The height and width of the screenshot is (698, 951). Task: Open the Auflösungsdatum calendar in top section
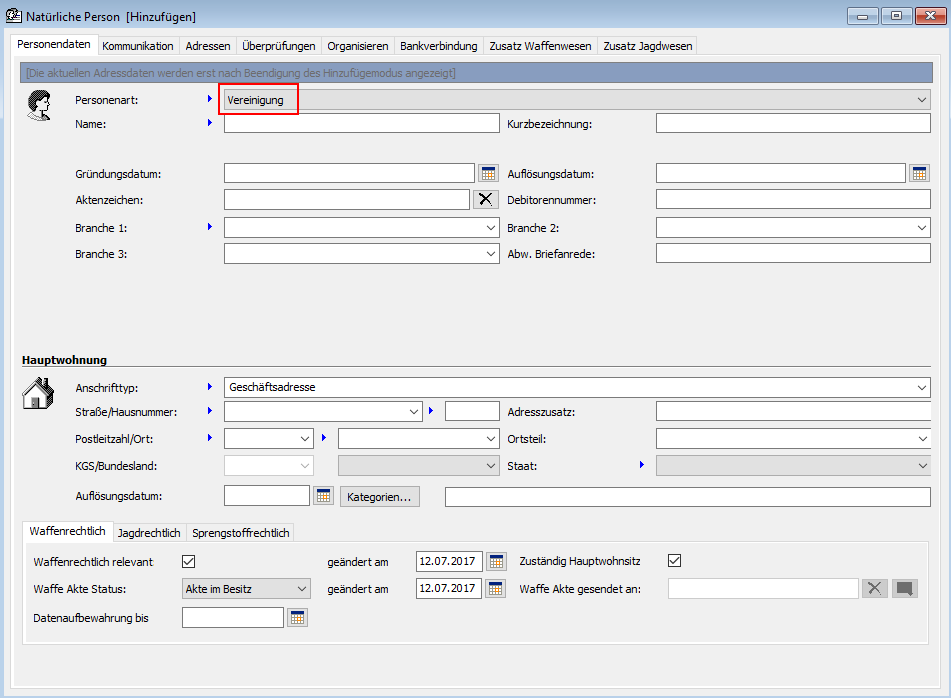(x=920, y=173)
